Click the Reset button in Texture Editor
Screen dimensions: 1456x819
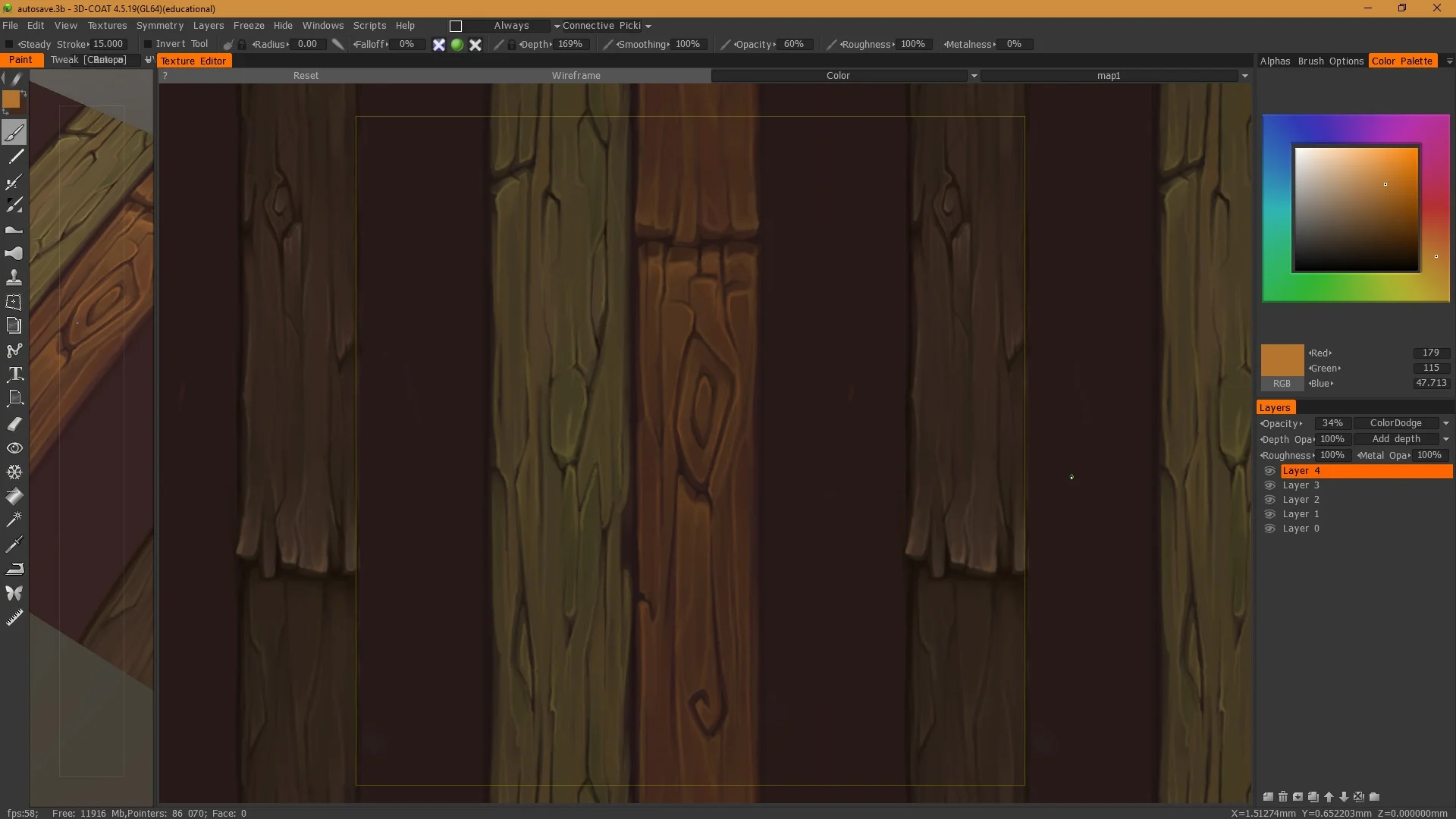pos(306,76)
